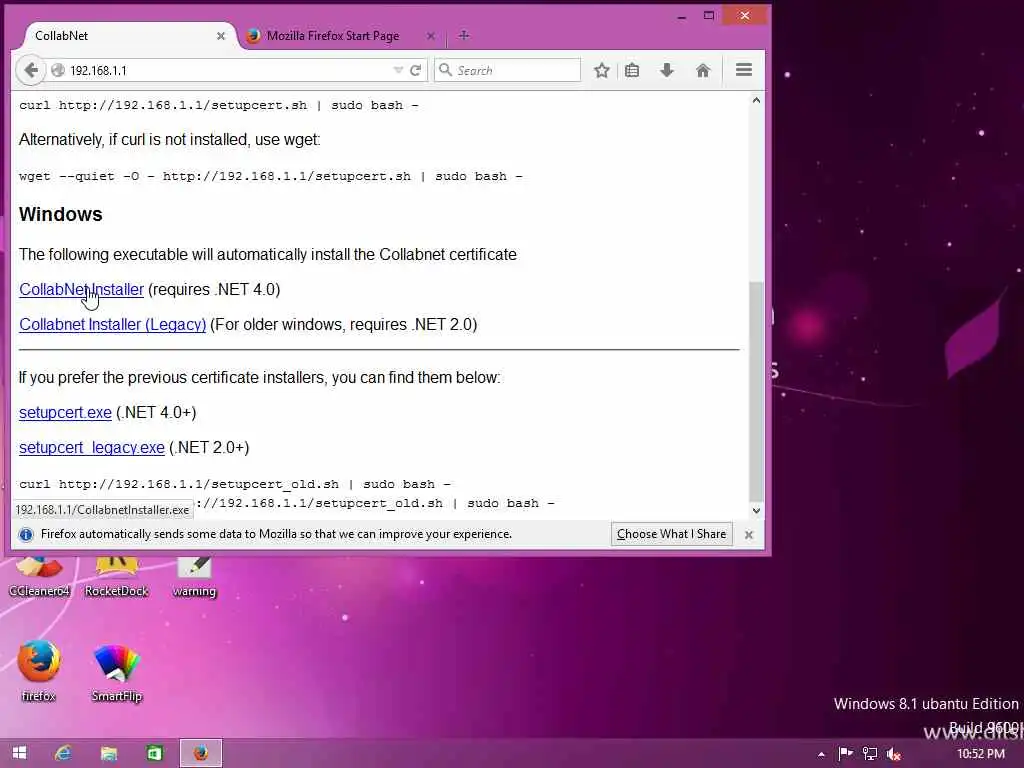1024x768 pixels.
Task: Show hidden system tray icons
Action: [821, 754]
